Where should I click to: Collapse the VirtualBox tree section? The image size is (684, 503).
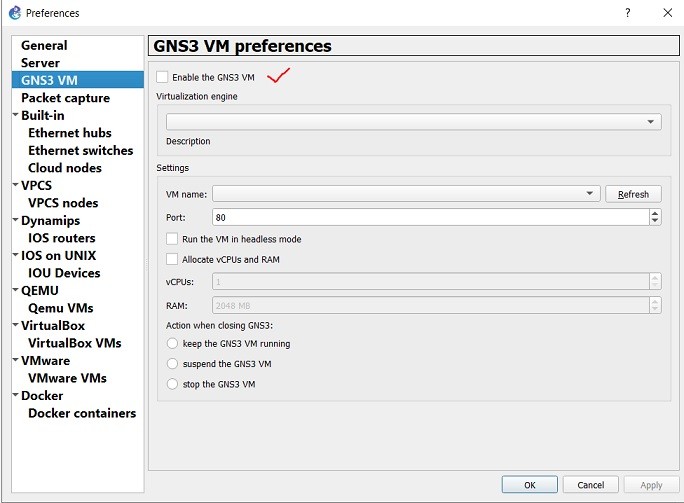click(16, 325)
